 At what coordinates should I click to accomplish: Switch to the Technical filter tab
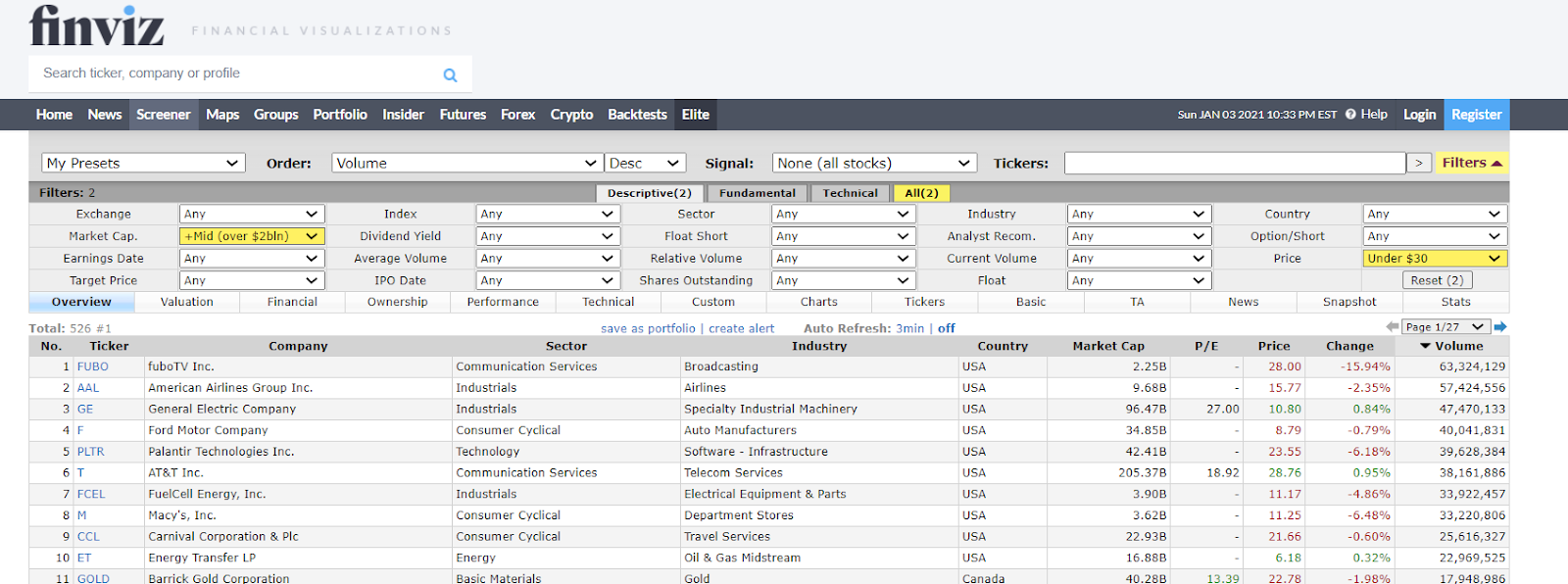coord(850,193)
